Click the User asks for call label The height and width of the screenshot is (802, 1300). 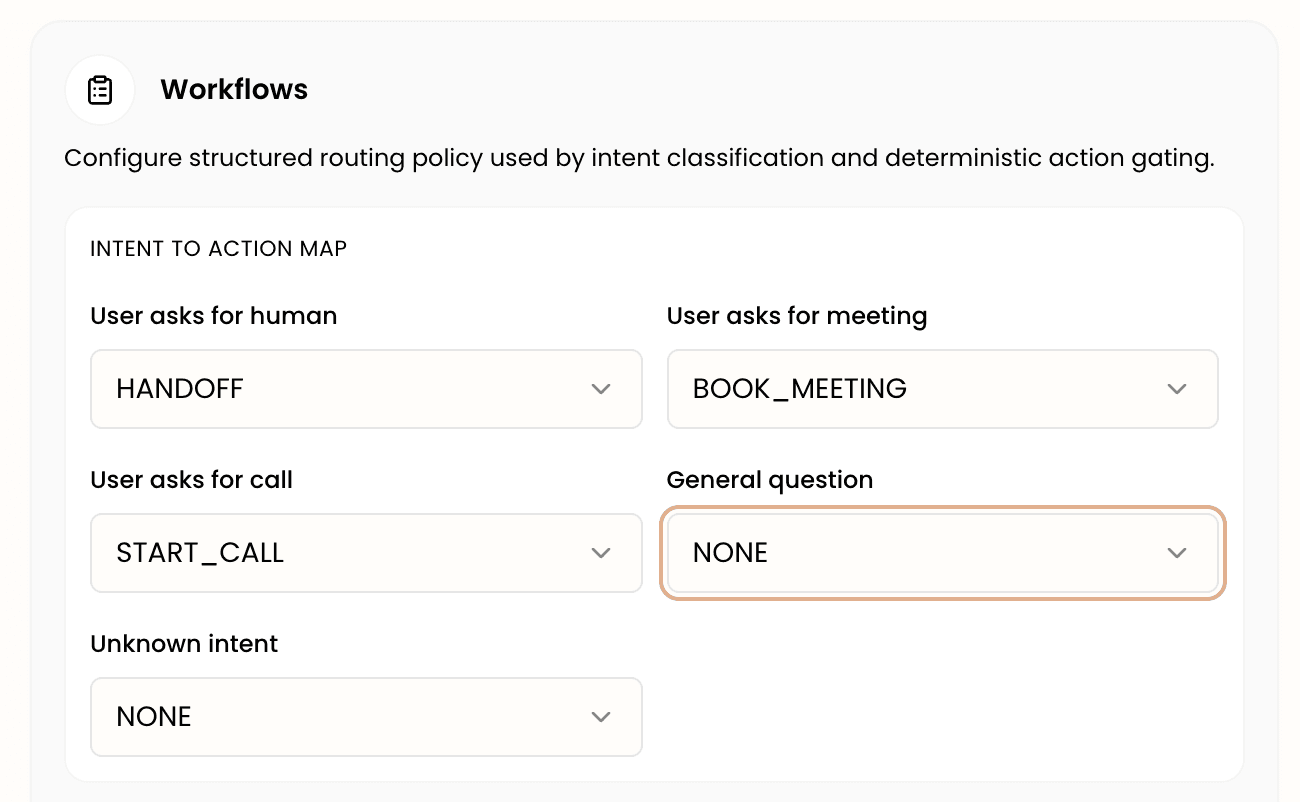coord(191,480)
